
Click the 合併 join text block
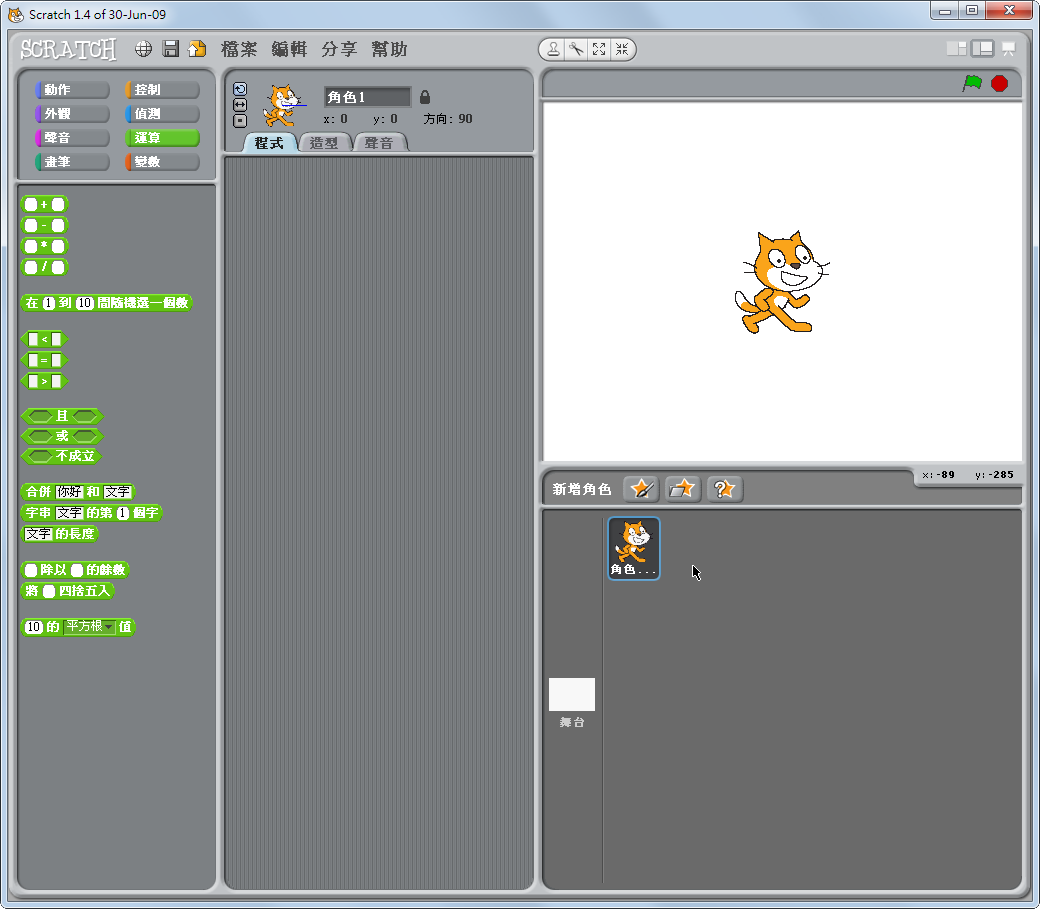78,492
